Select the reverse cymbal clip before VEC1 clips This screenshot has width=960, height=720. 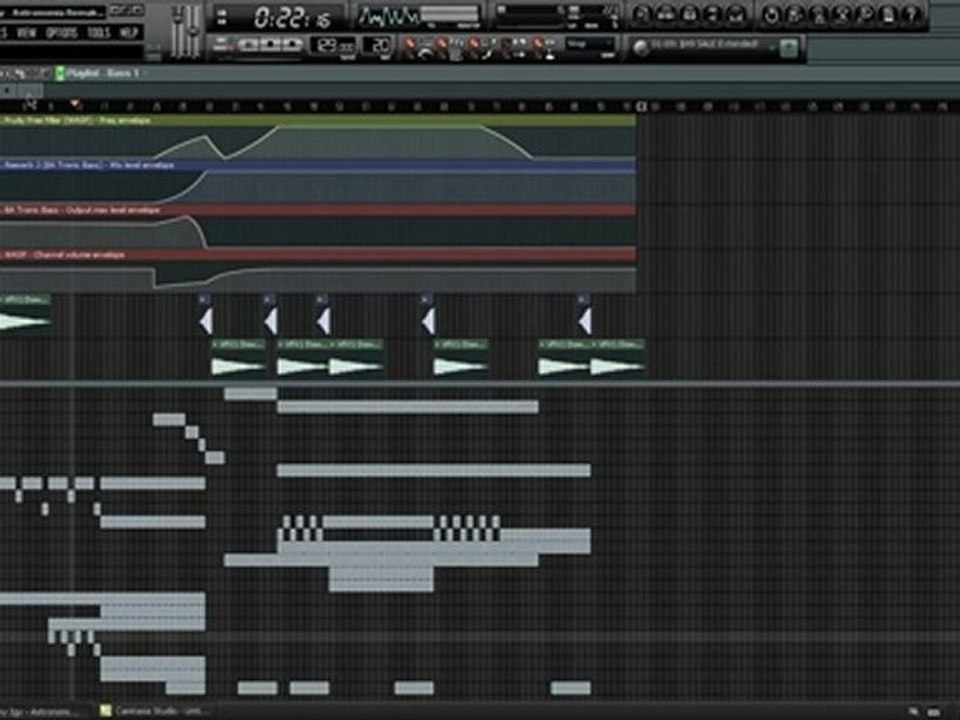click(x=206, y=315)
